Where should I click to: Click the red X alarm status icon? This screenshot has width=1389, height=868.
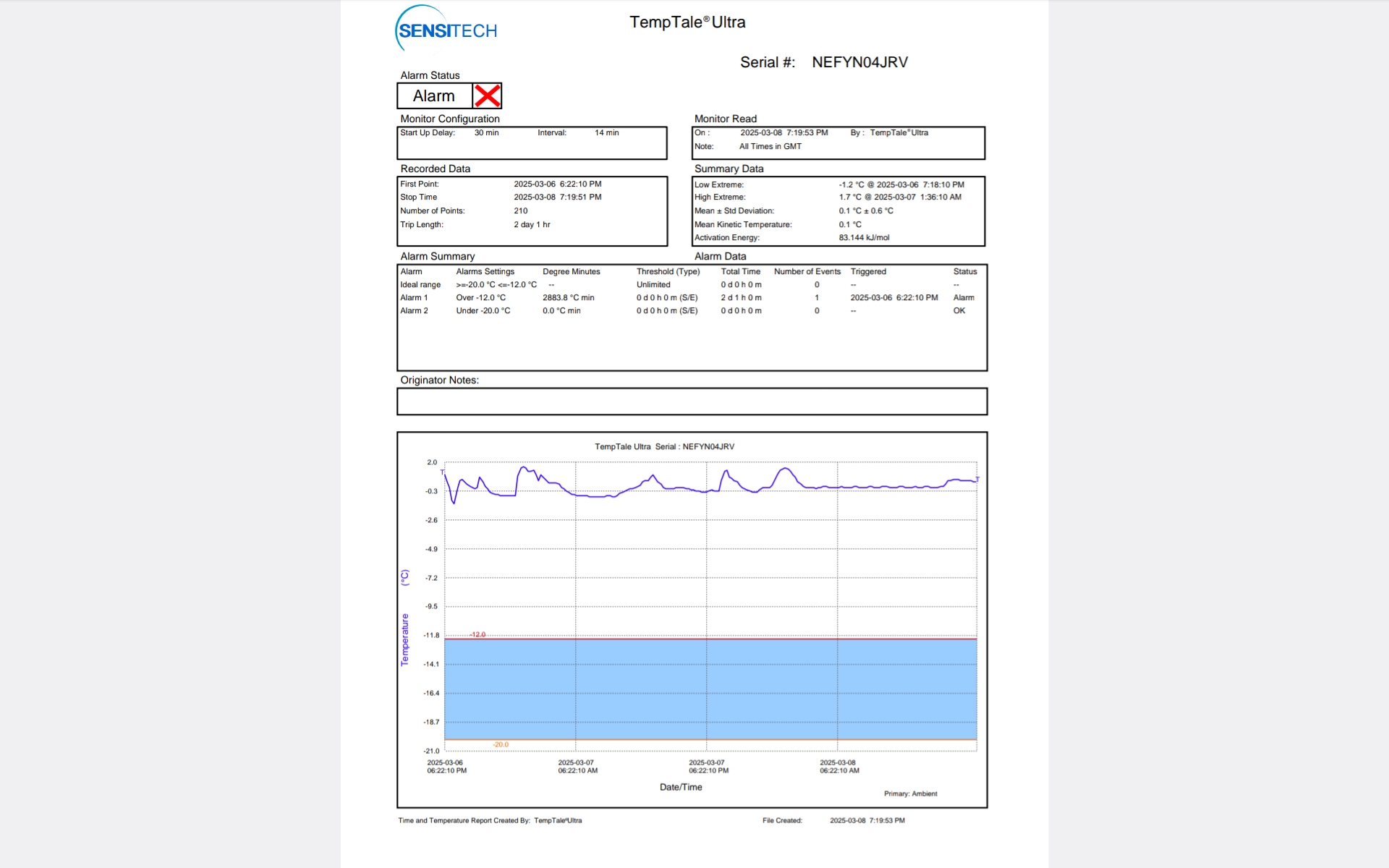pyautogui.click(x=488, y=95)
